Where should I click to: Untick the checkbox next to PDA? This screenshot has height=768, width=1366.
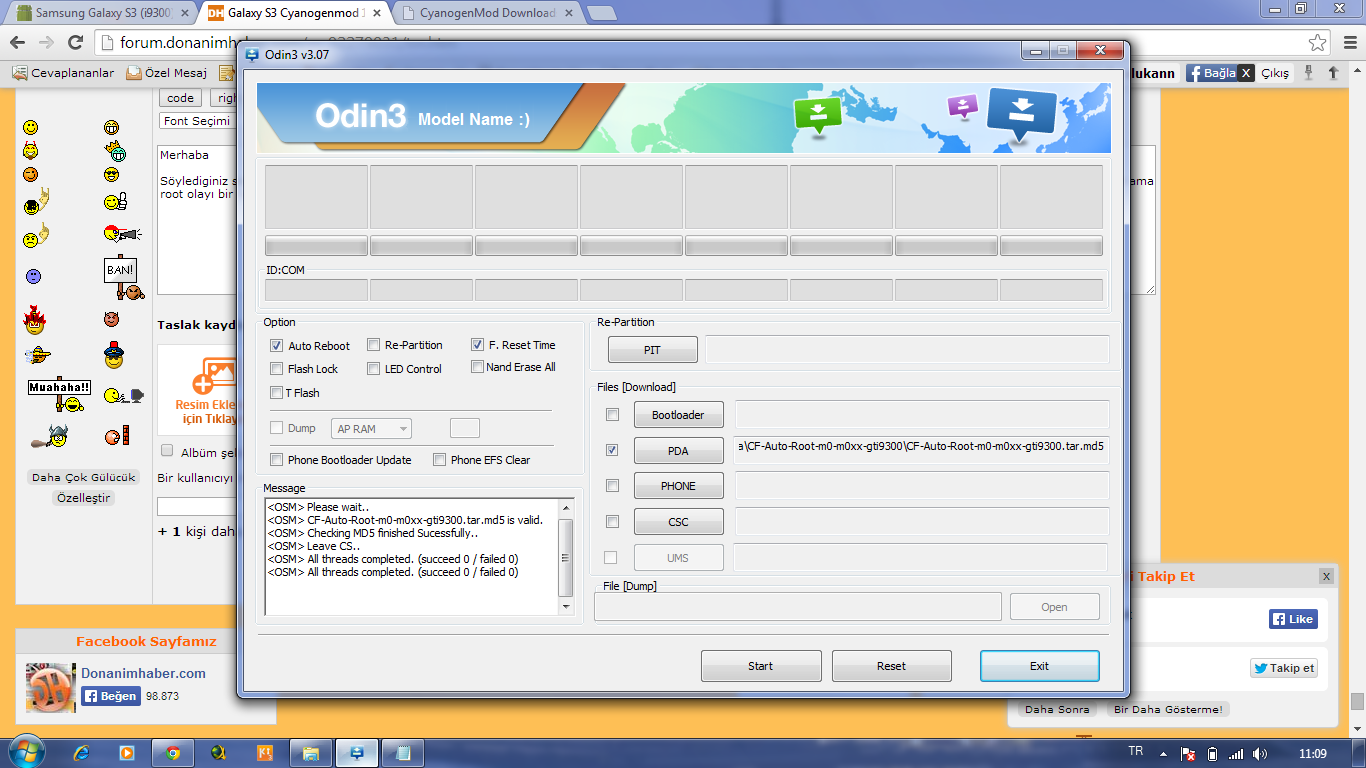612,450
